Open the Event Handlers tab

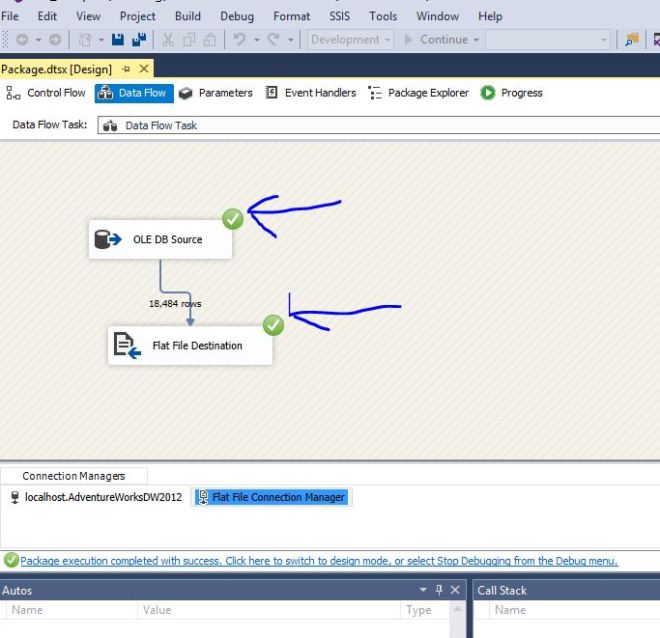[311, 93]
